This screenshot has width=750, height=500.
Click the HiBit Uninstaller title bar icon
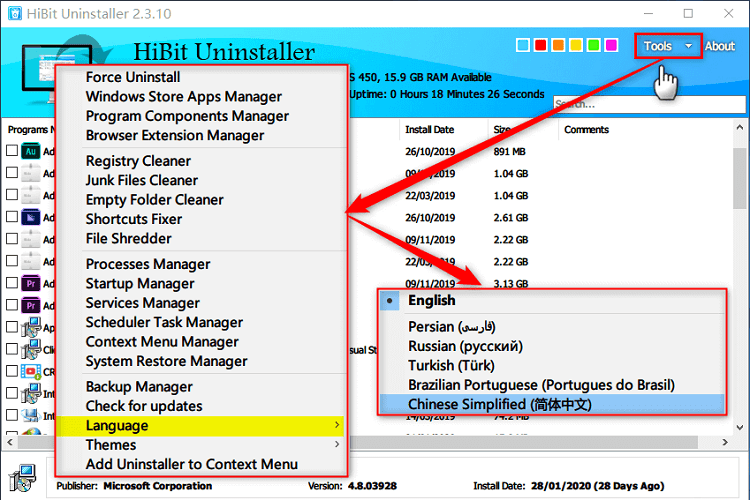pos(15,13)
